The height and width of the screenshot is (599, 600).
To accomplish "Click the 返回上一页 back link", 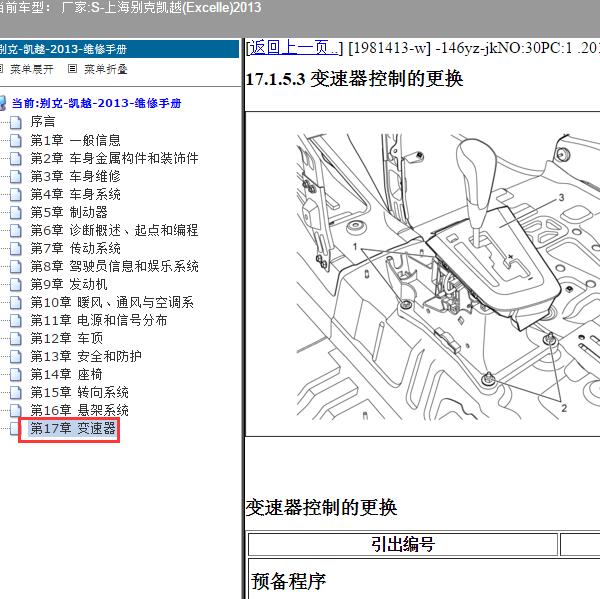I will click(293, 48).
